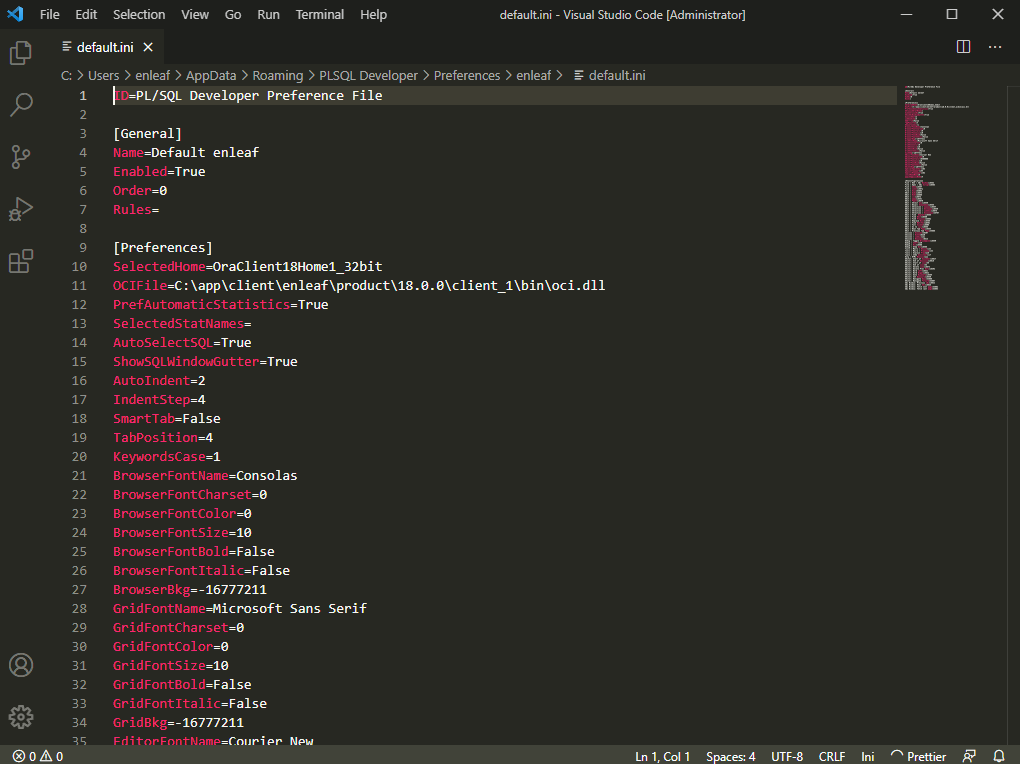
Task: Change line ending via CRLF
Action: 832,756
